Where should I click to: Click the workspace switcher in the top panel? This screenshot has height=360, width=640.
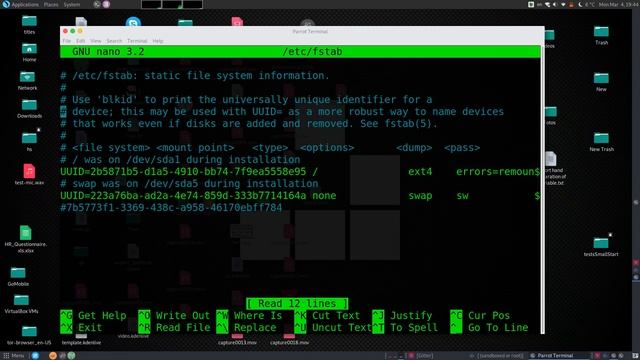(172, 4)
